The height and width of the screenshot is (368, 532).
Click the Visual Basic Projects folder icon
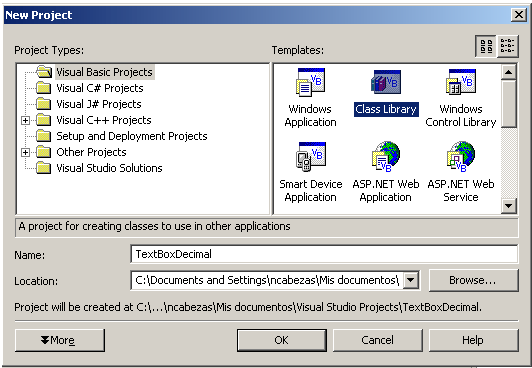(44, 72)
